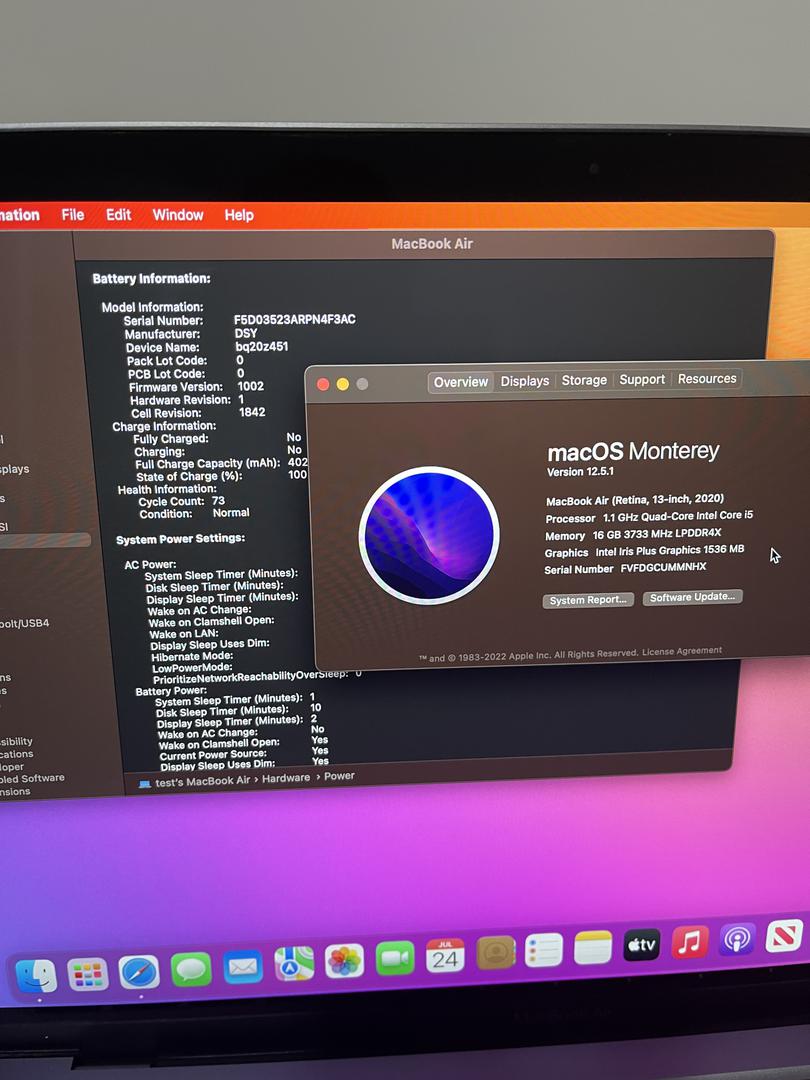Launch Safari from the Dock

(x=139, y=972)
